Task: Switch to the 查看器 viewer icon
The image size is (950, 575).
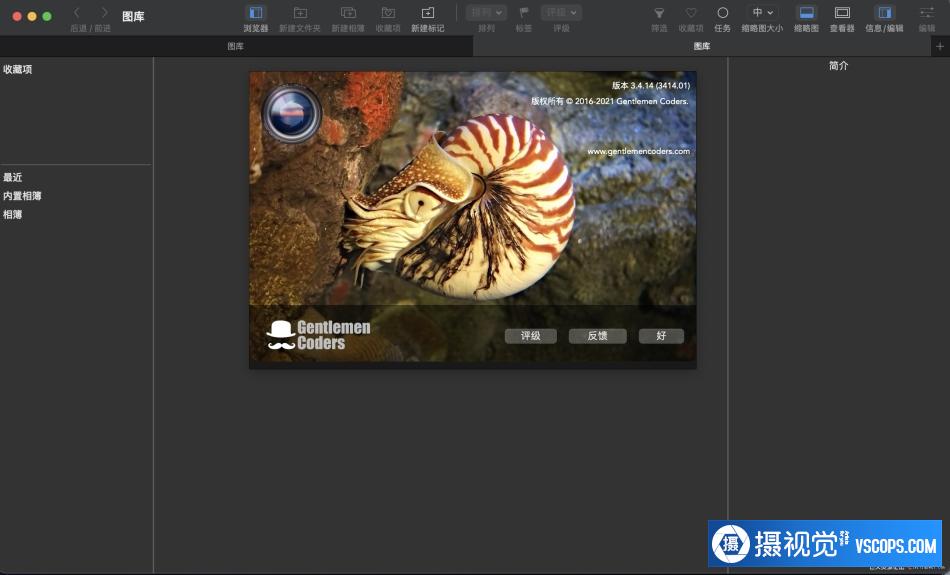Action: pyautogui.click(x=842, y=13)
